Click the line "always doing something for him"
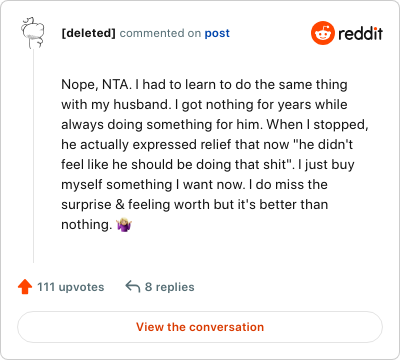 tap(215, 125)
